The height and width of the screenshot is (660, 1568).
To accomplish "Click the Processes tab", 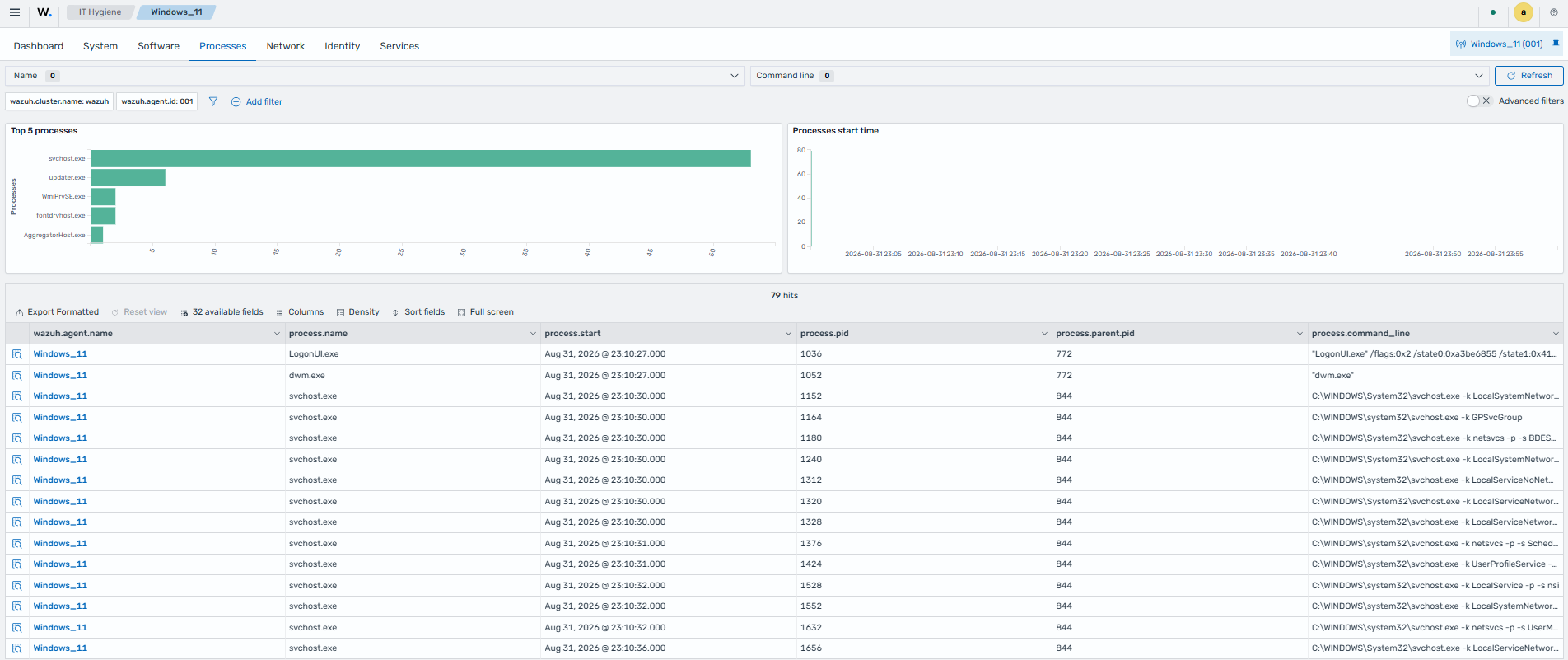I will 222,46.
